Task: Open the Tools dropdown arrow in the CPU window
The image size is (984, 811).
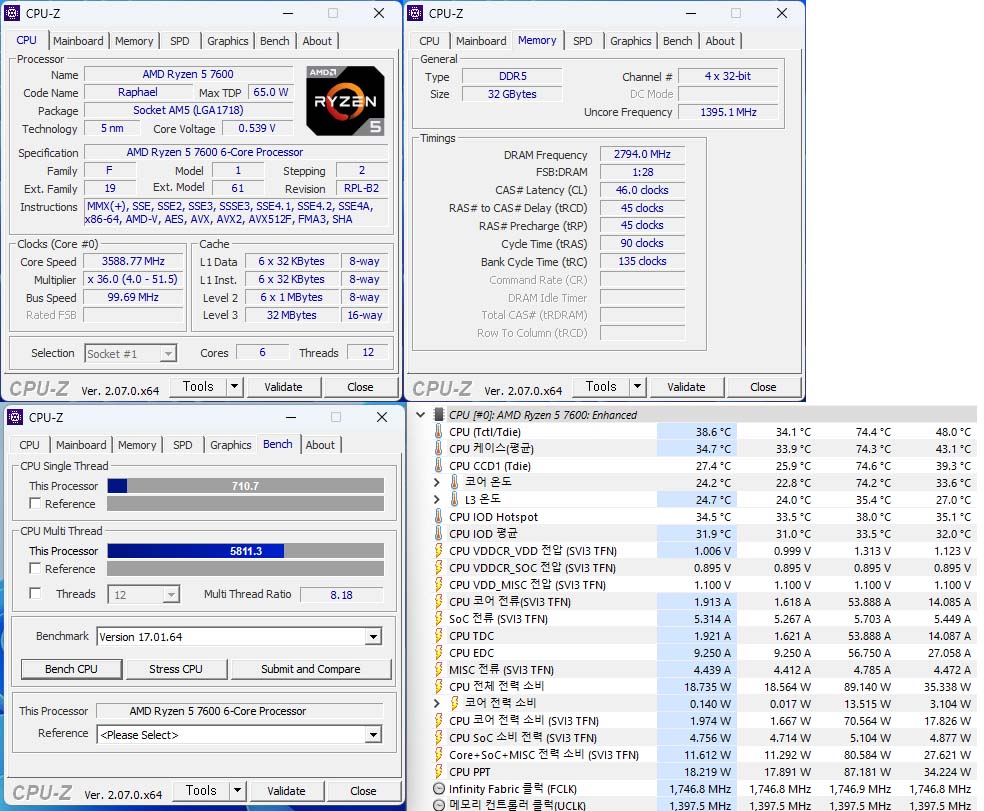Action: click(x=234, y=387)
